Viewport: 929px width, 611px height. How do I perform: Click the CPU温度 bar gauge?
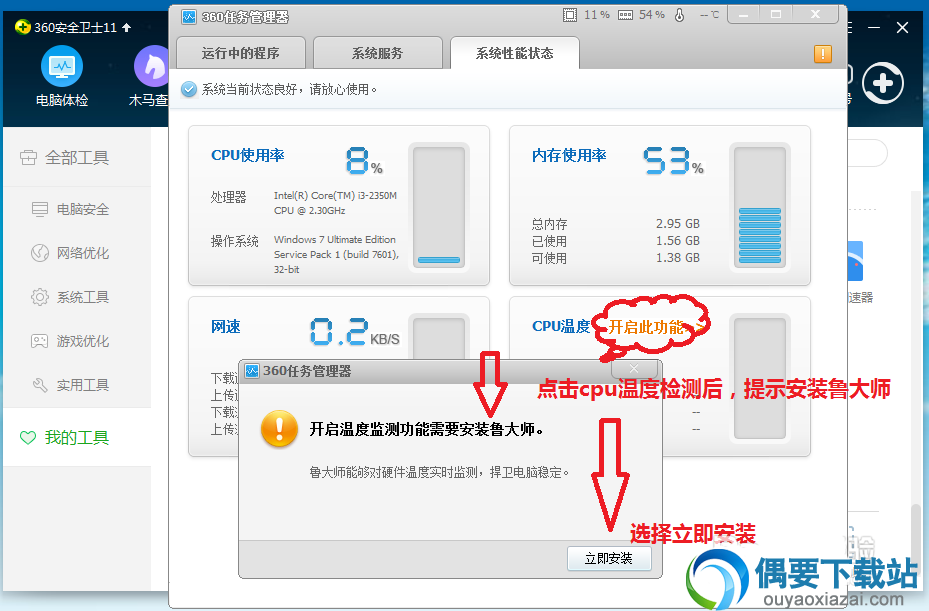(x=760, y=378)
